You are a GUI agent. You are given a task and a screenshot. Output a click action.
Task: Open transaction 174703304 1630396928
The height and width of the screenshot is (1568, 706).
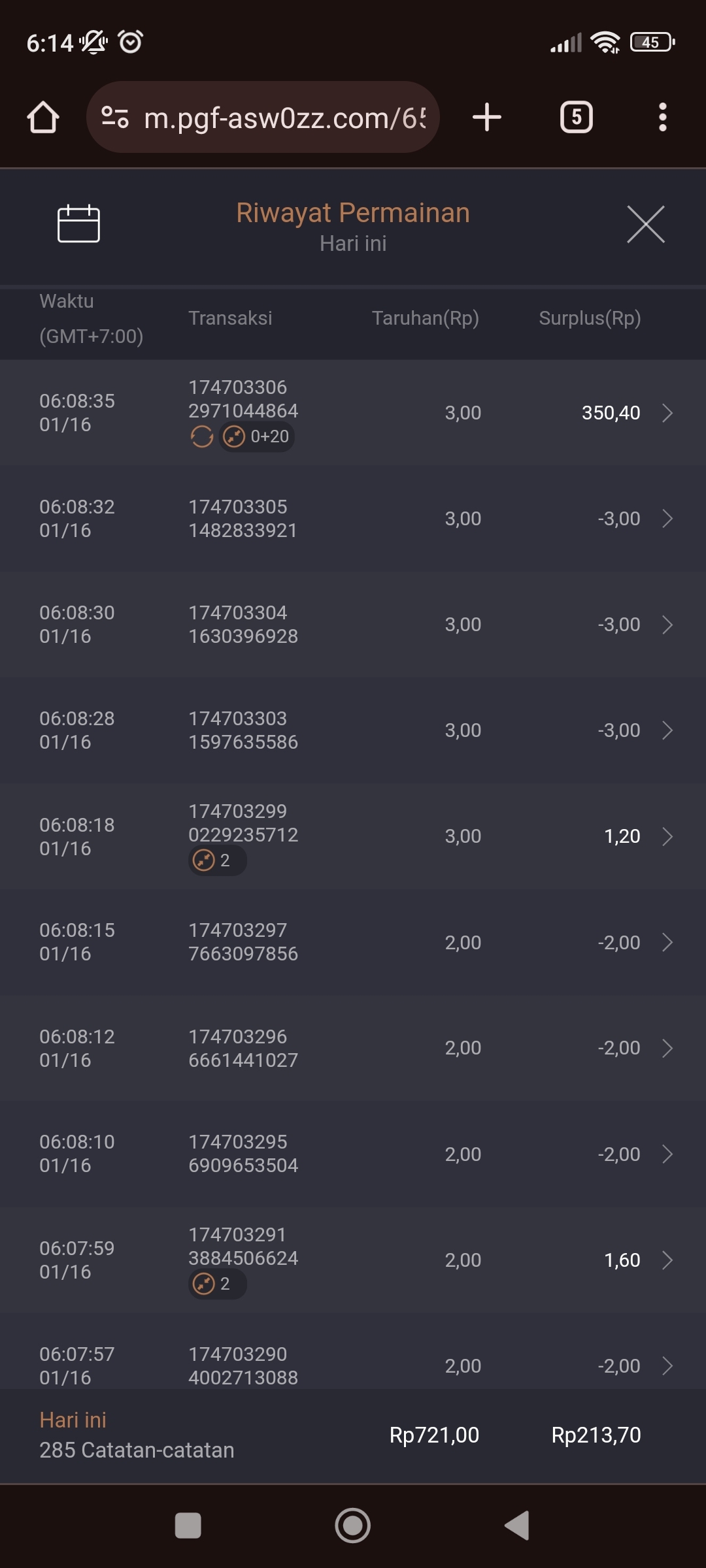[243, 625]
